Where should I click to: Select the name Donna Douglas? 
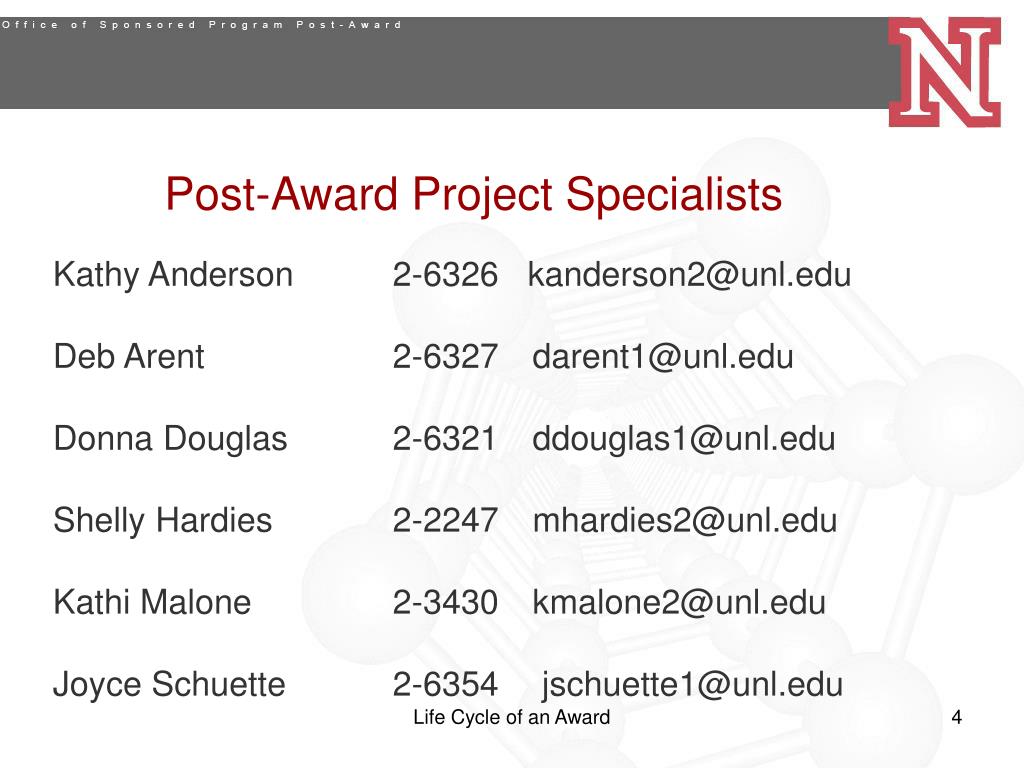coord(170,439)
